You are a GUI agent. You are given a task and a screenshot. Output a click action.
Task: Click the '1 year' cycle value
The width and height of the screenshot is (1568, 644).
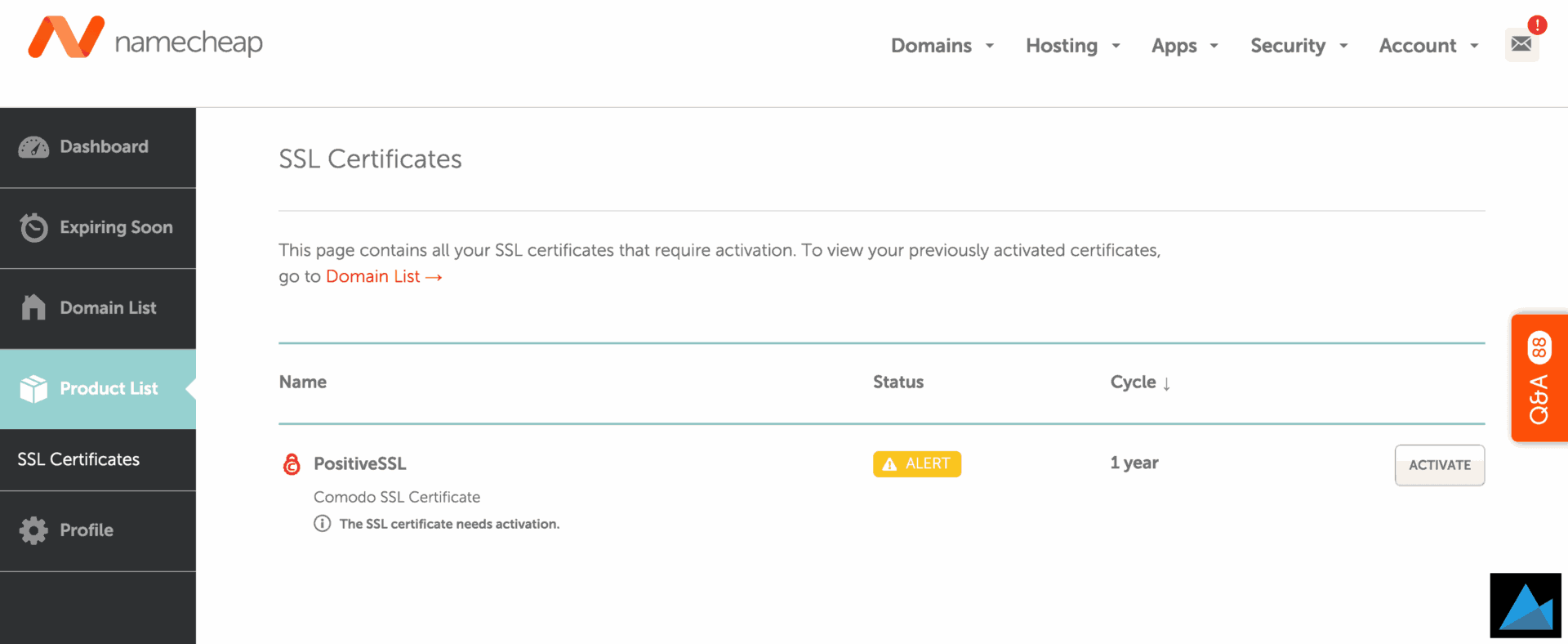pyautogui.click(x=1134, y=463)
